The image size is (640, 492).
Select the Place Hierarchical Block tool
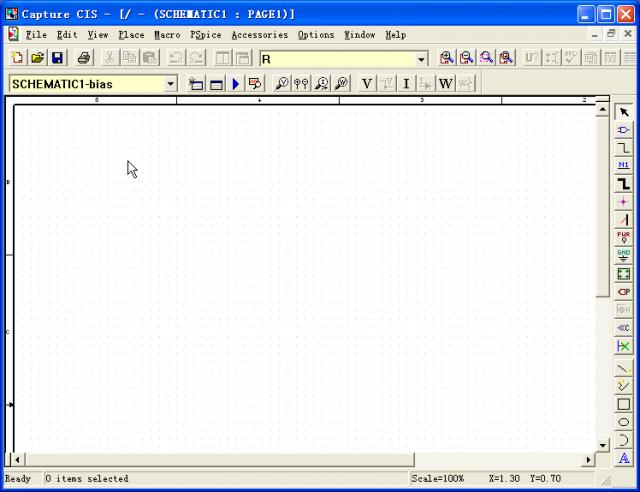[624, 274]
